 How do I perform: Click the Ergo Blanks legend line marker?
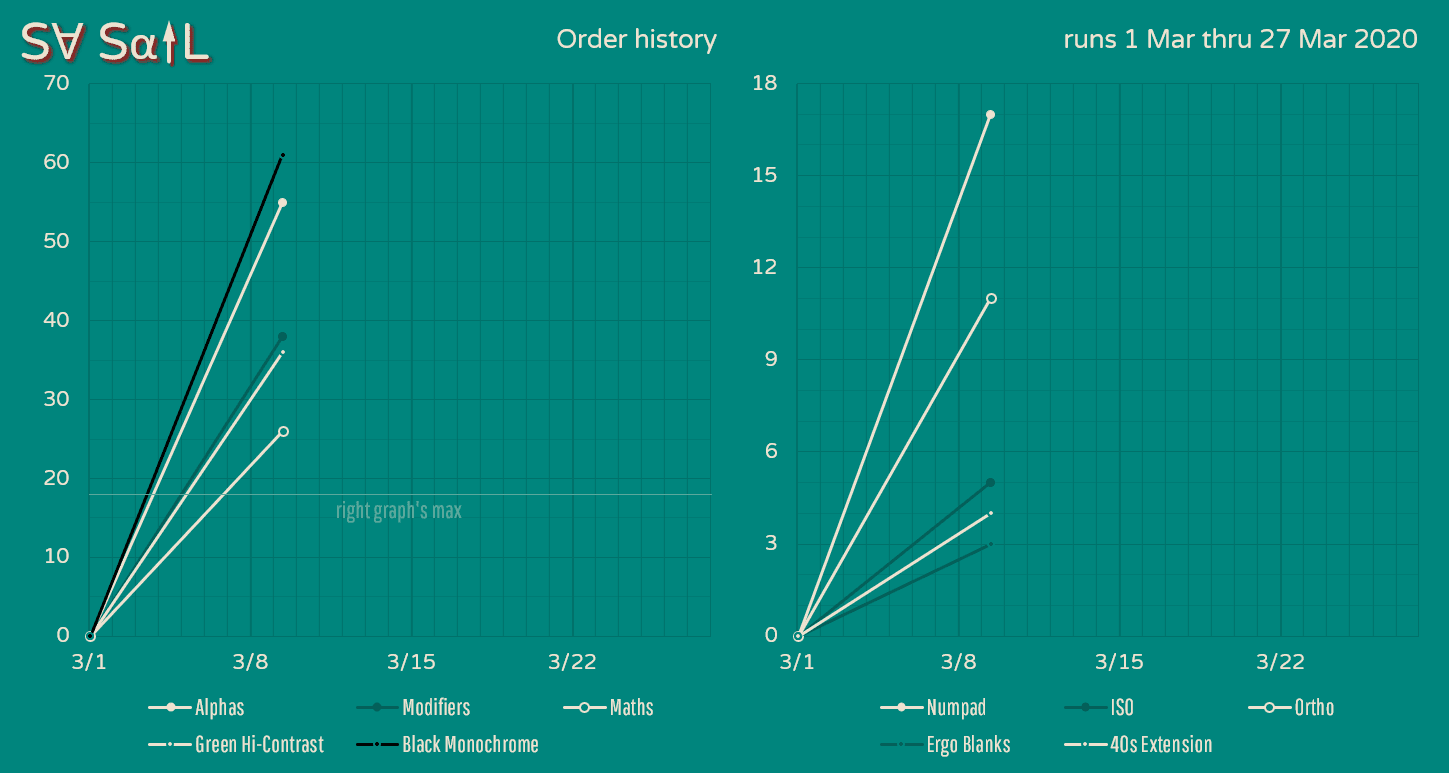(x=902, y=745)
